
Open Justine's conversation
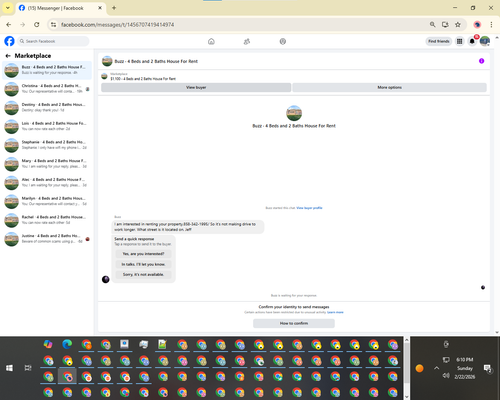(x=47, y=239)
